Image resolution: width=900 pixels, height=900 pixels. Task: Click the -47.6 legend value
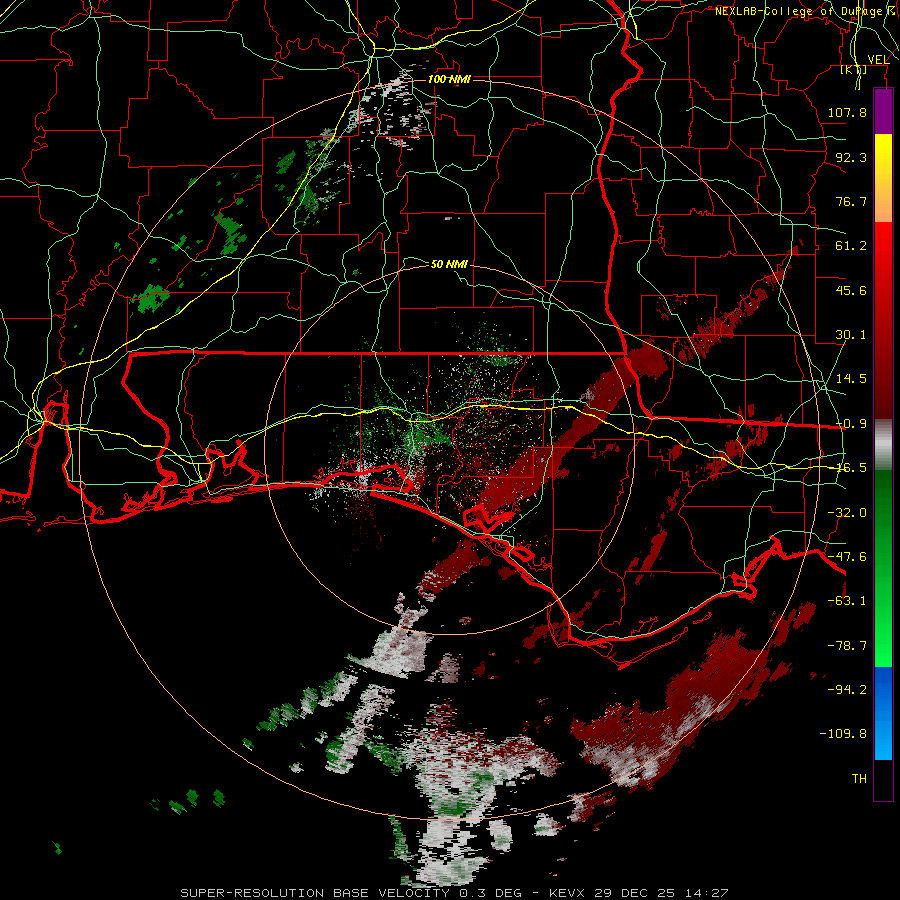pos(847,557)
